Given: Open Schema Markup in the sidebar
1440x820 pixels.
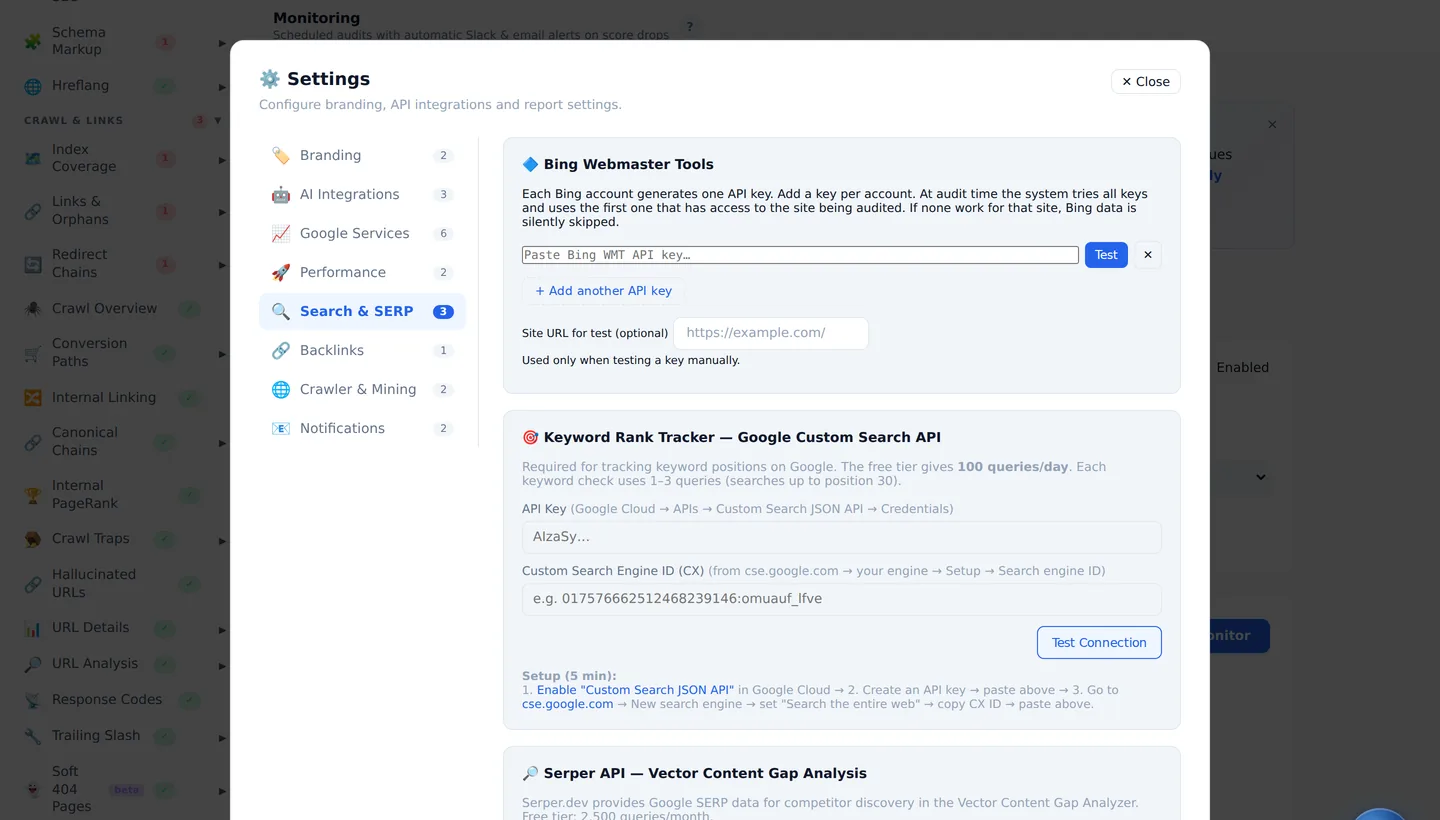Looking at the screenshot, I should (78, 41).
